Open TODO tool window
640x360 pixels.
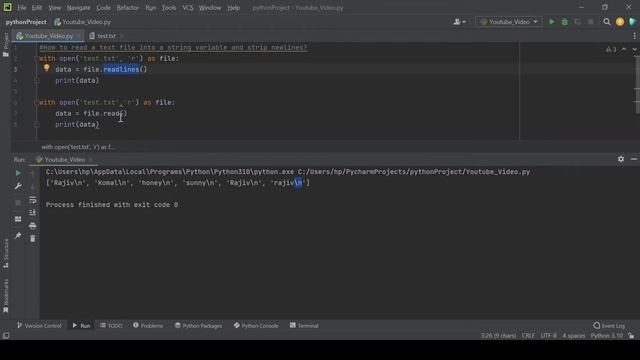tap(111, 326)
